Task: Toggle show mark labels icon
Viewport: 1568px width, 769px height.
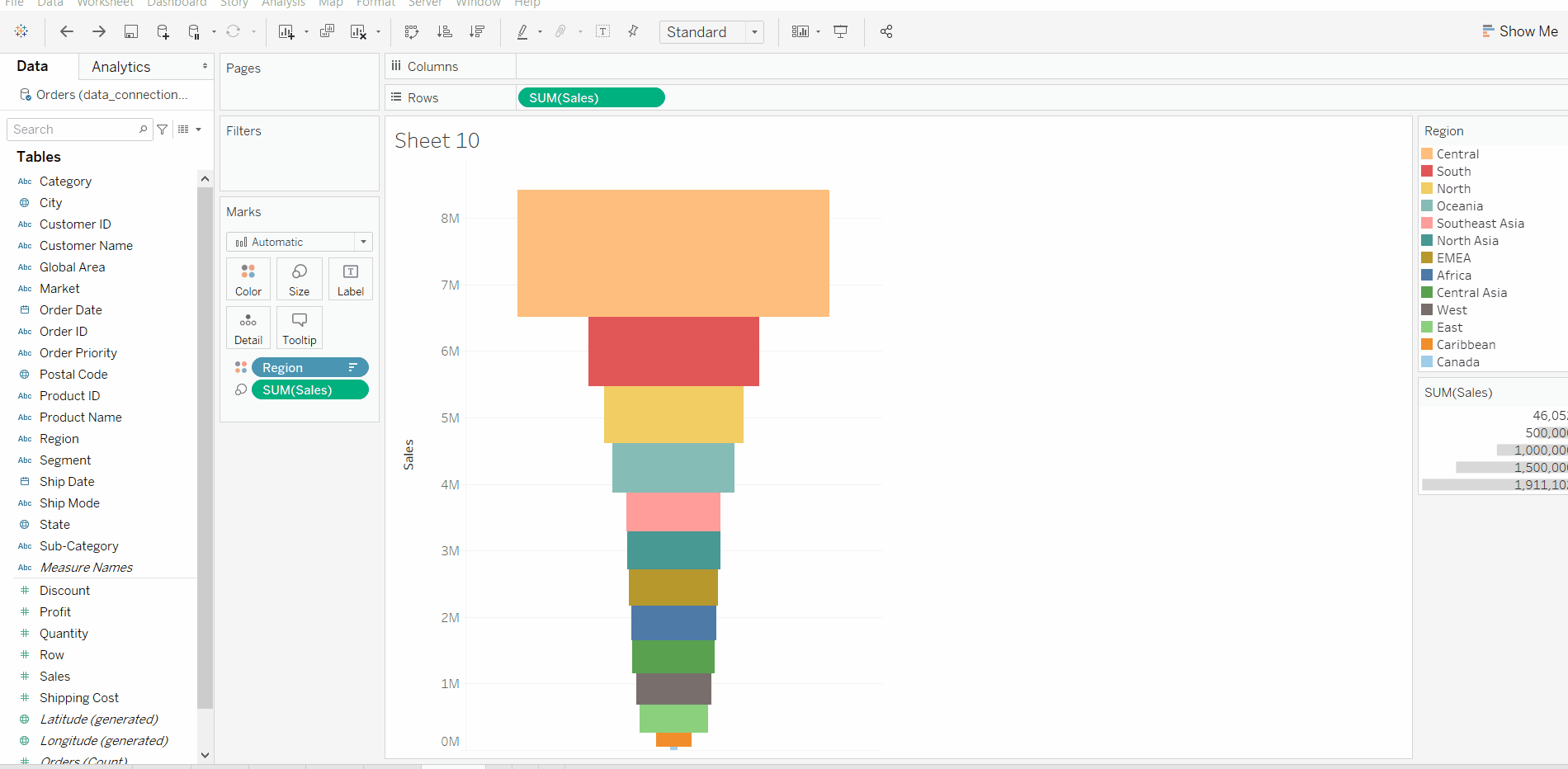Action: (603, 31)
